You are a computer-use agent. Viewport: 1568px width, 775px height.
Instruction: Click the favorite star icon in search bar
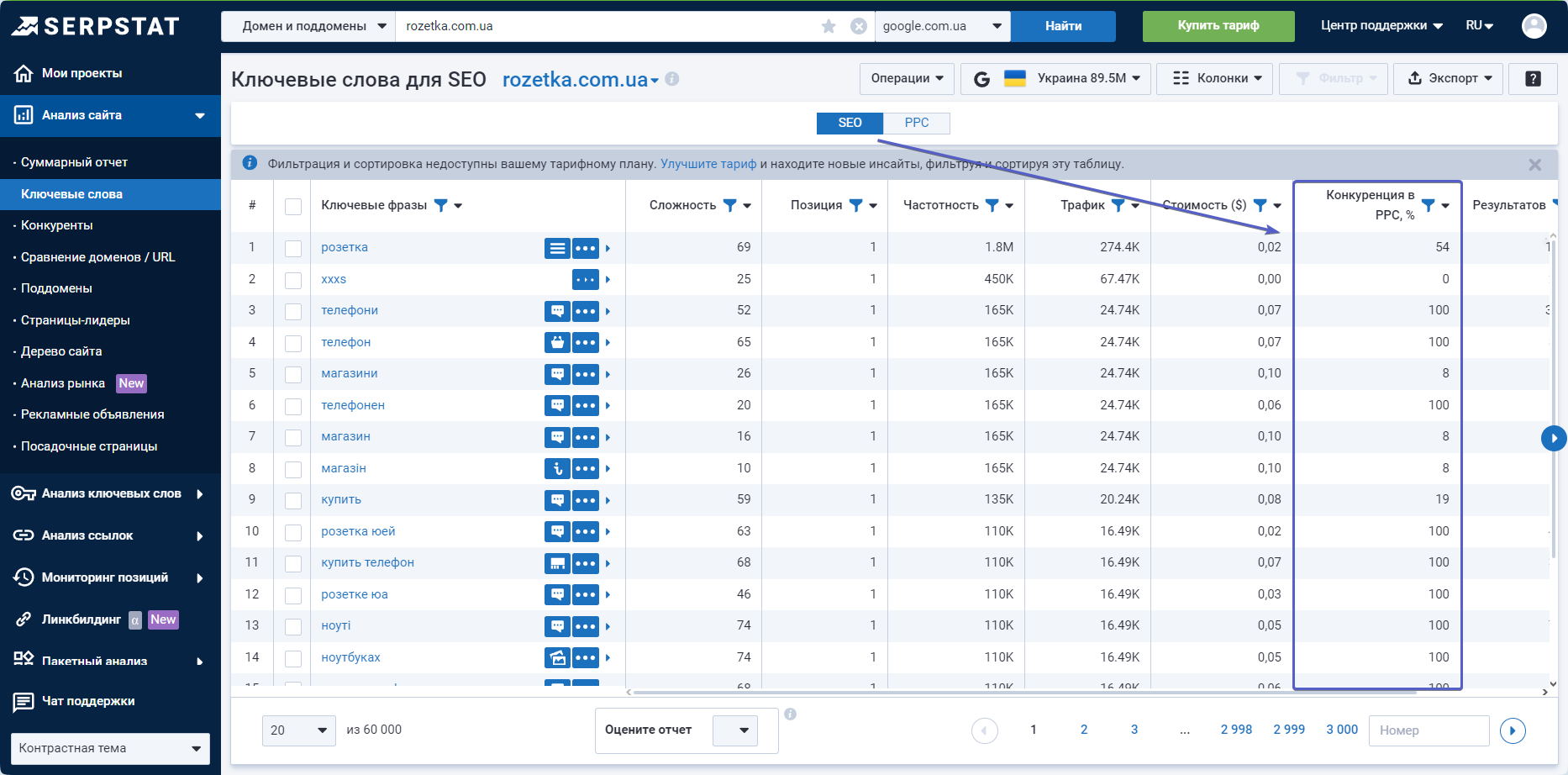point(829,26)
